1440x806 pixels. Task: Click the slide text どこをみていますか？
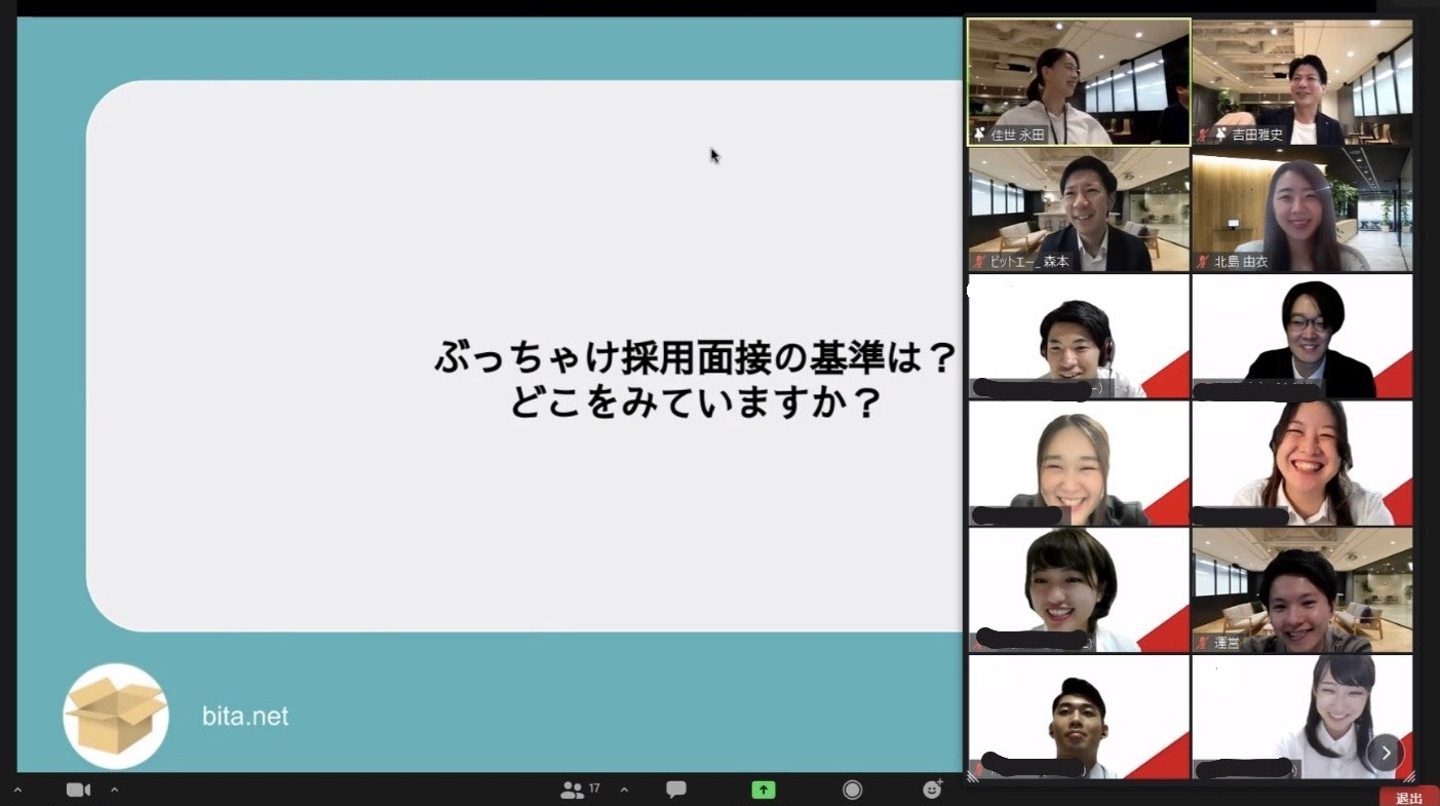coord(696,402)
